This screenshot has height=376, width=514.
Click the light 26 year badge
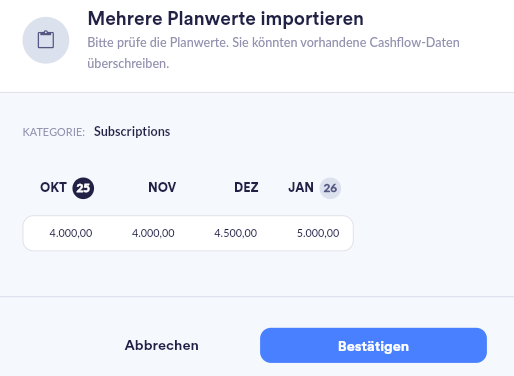tap(330, 188)
